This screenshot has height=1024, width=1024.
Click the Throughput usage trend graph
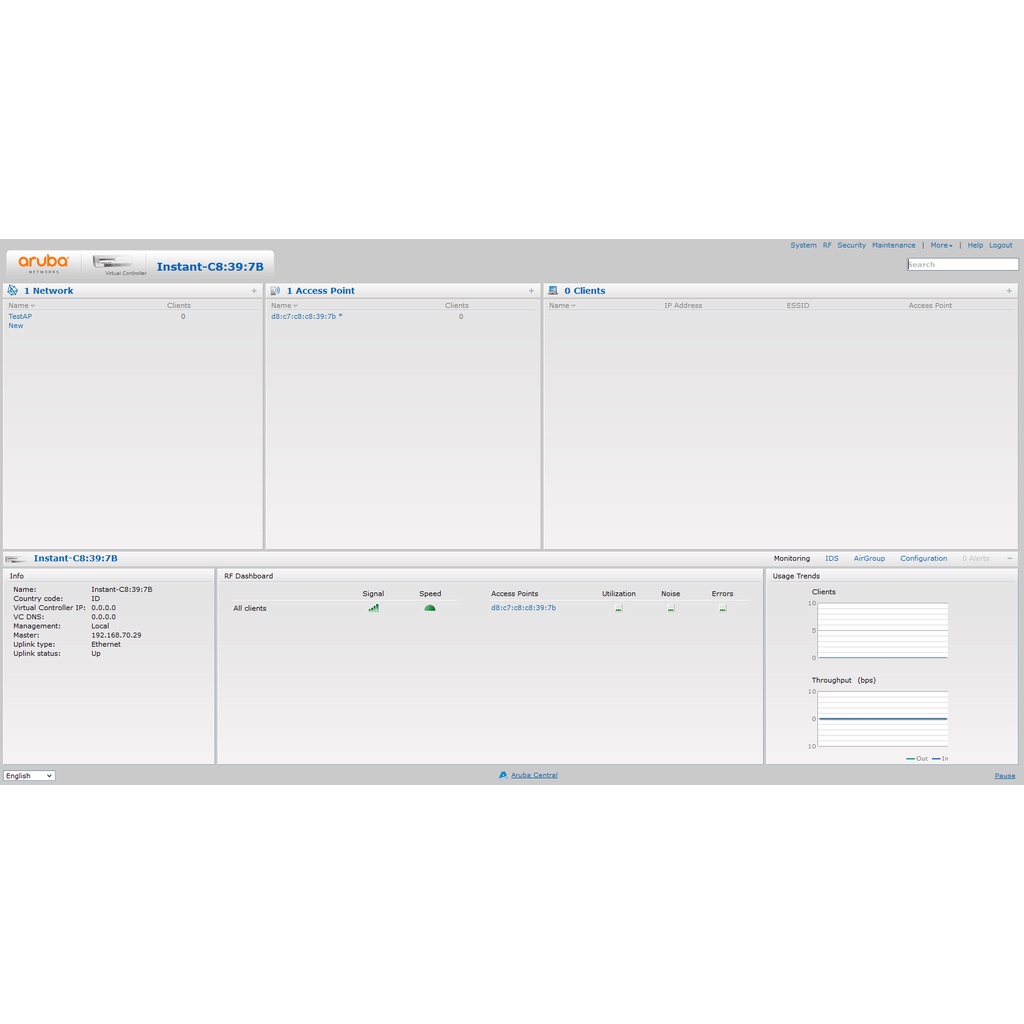click(x=882, y=718)
